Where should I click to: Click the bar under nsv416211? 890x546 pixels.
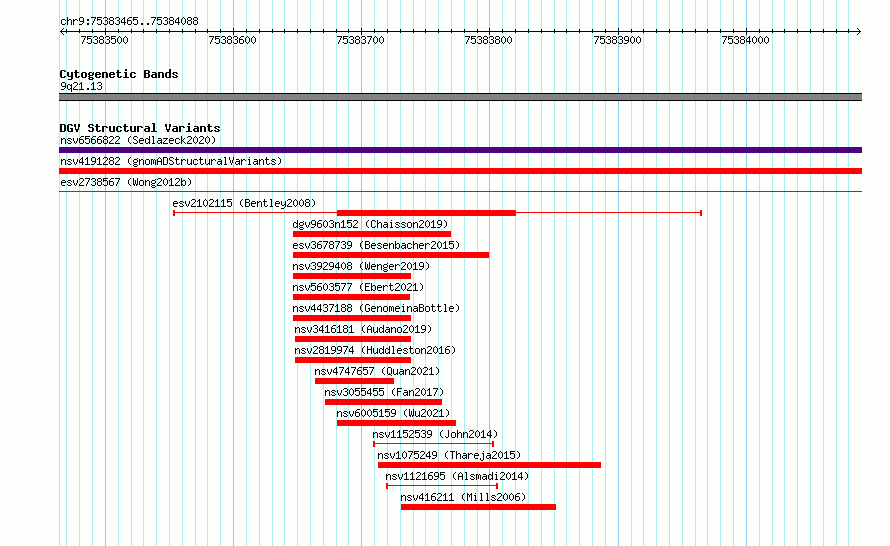pos(478,507)
